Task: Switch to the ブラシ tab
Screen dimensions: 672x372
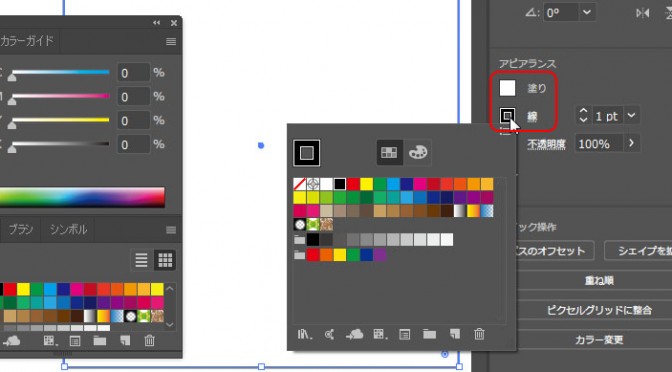Action: pos(21,229)
